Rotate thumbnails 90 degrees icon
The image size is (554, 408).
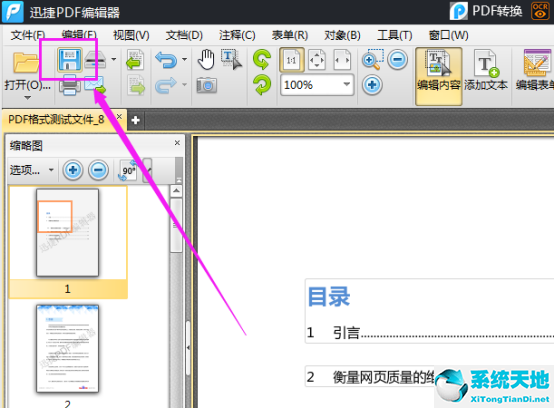[x=128, y=170]
